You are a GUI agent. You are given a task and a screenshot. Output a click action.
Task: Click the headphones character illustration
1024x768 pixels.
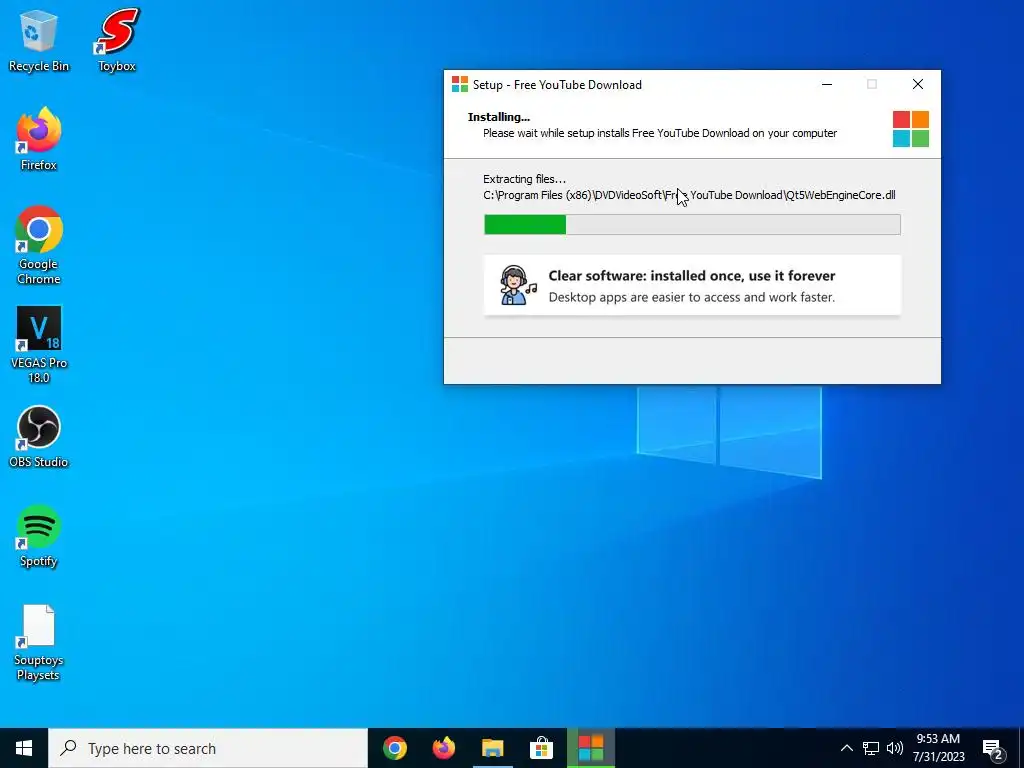(x=518, y=285)
